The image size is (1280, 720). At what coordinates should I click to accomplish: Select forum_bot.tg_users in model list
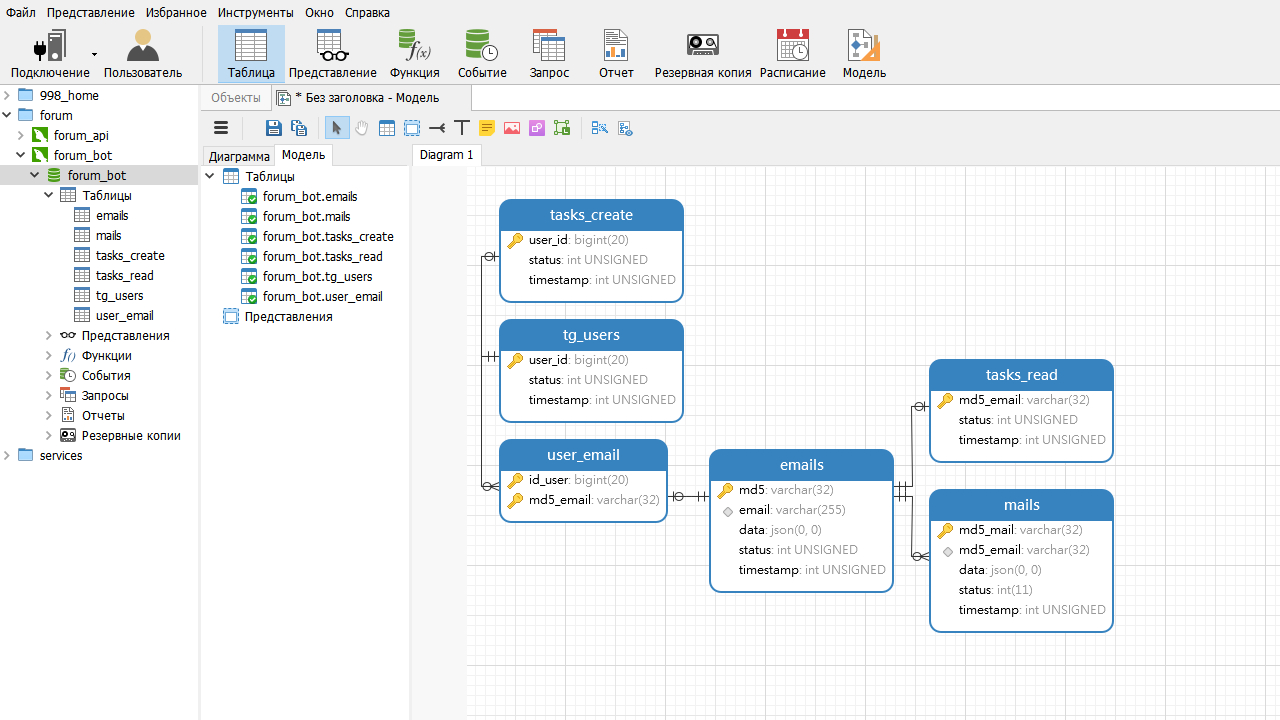(317, 276)
